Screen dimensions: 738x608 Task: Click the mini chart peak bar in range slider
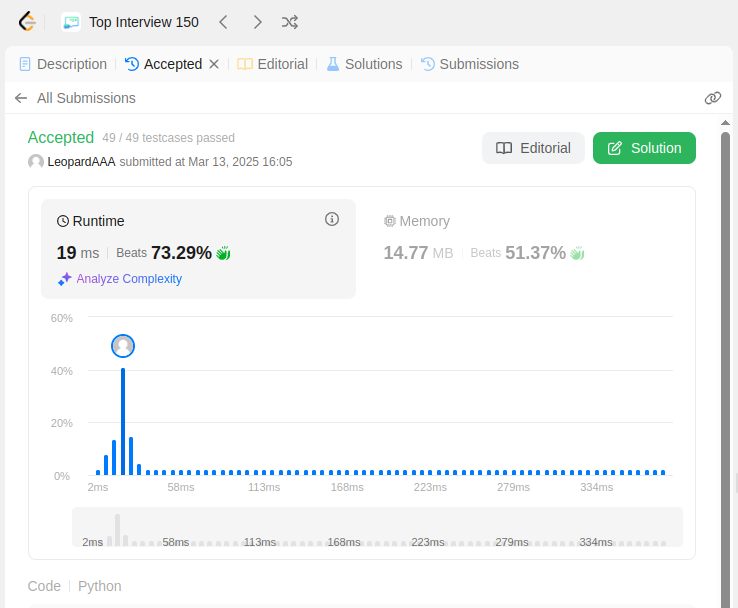[x=117, y=530]
